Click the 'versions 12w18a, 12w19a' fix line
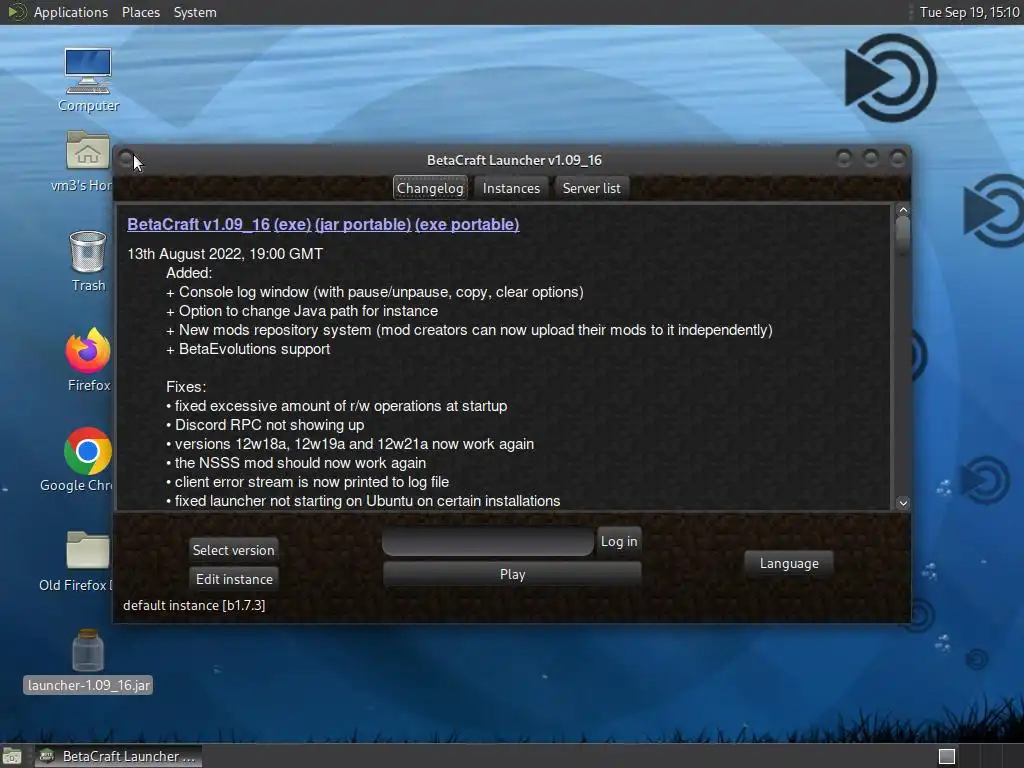The height and width of the screenshot is (768, 1024). (350, 443)
